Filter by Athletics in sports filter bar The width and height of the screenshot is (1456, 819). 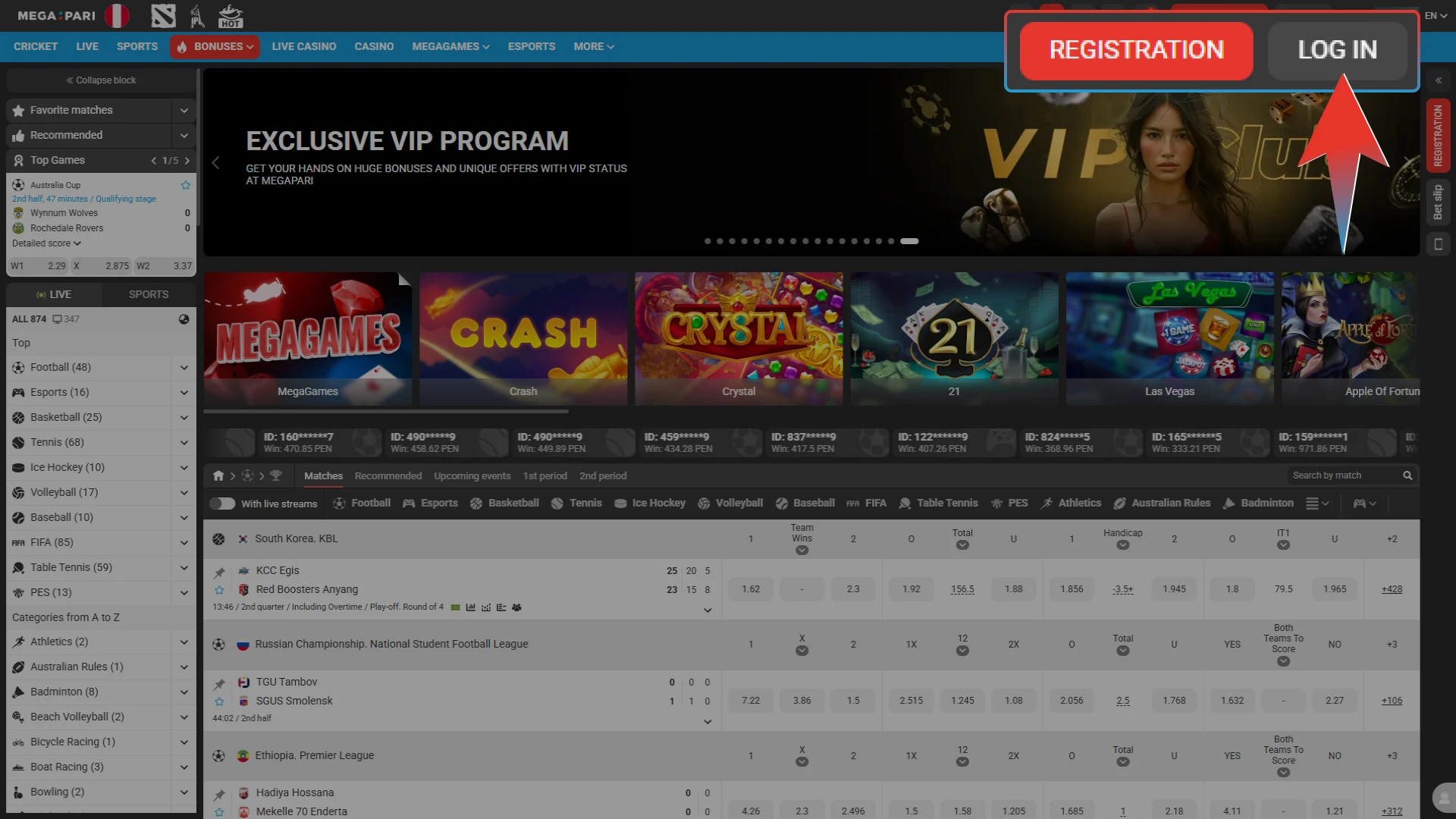coord(1071,504)
